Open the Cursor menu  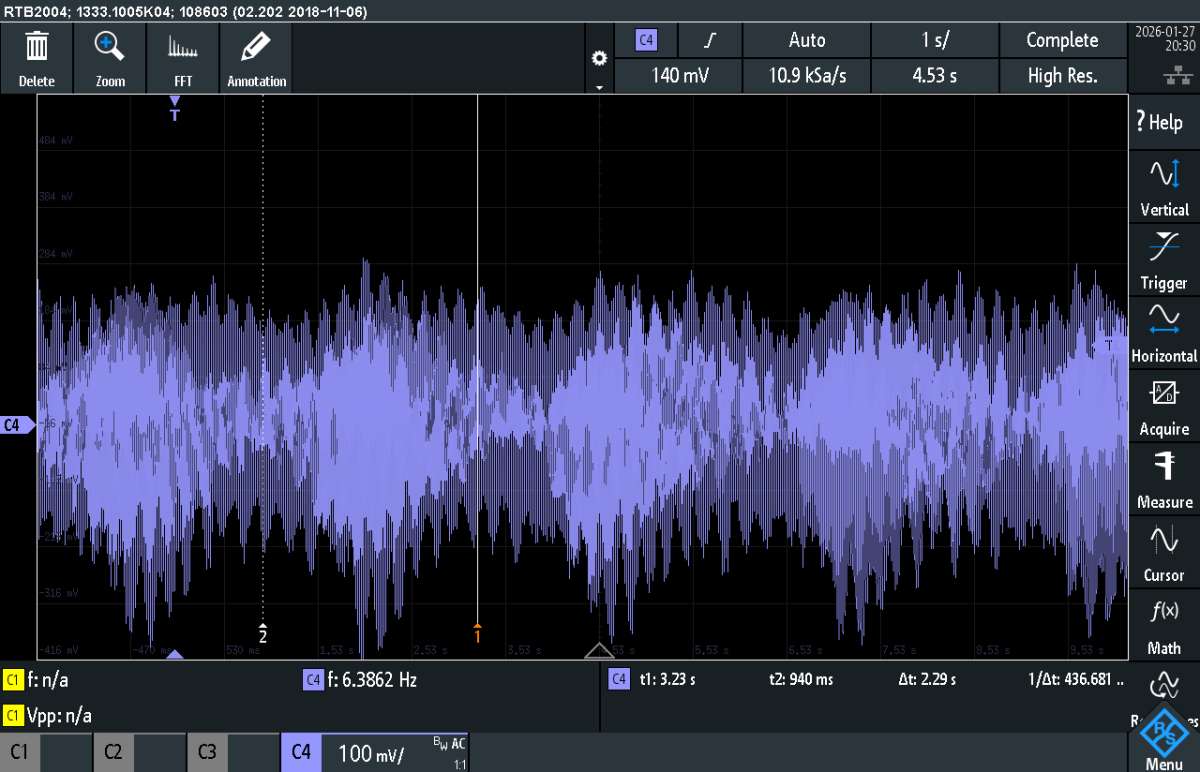point(1164,551)
